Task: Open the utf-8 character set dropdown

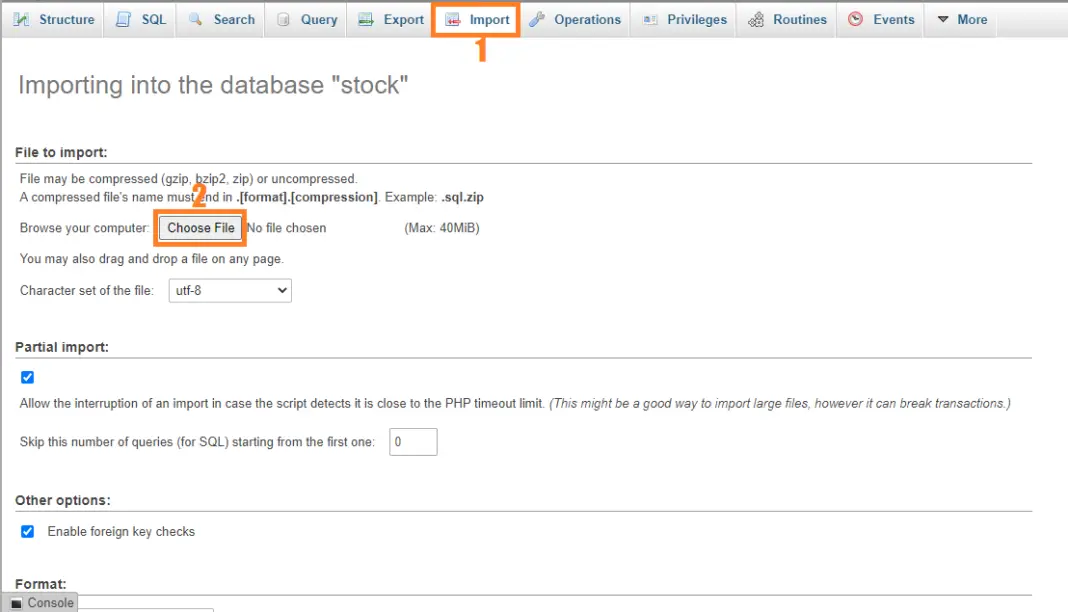Action: (x=229, y=290)
